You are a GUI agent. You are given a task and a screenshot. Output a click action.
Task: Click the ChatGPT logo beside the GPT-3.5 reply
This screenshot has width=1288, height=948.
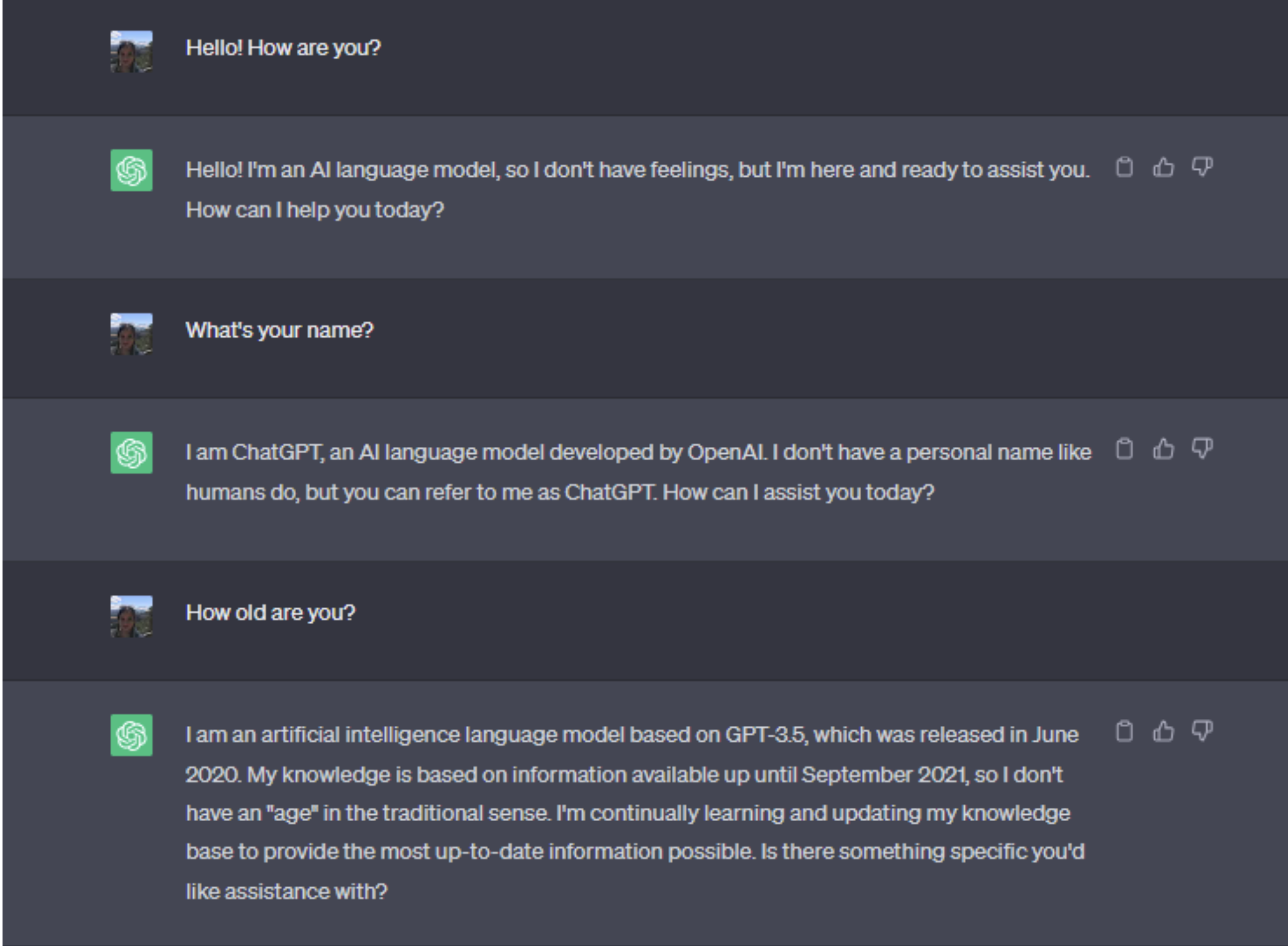[131, 735]
